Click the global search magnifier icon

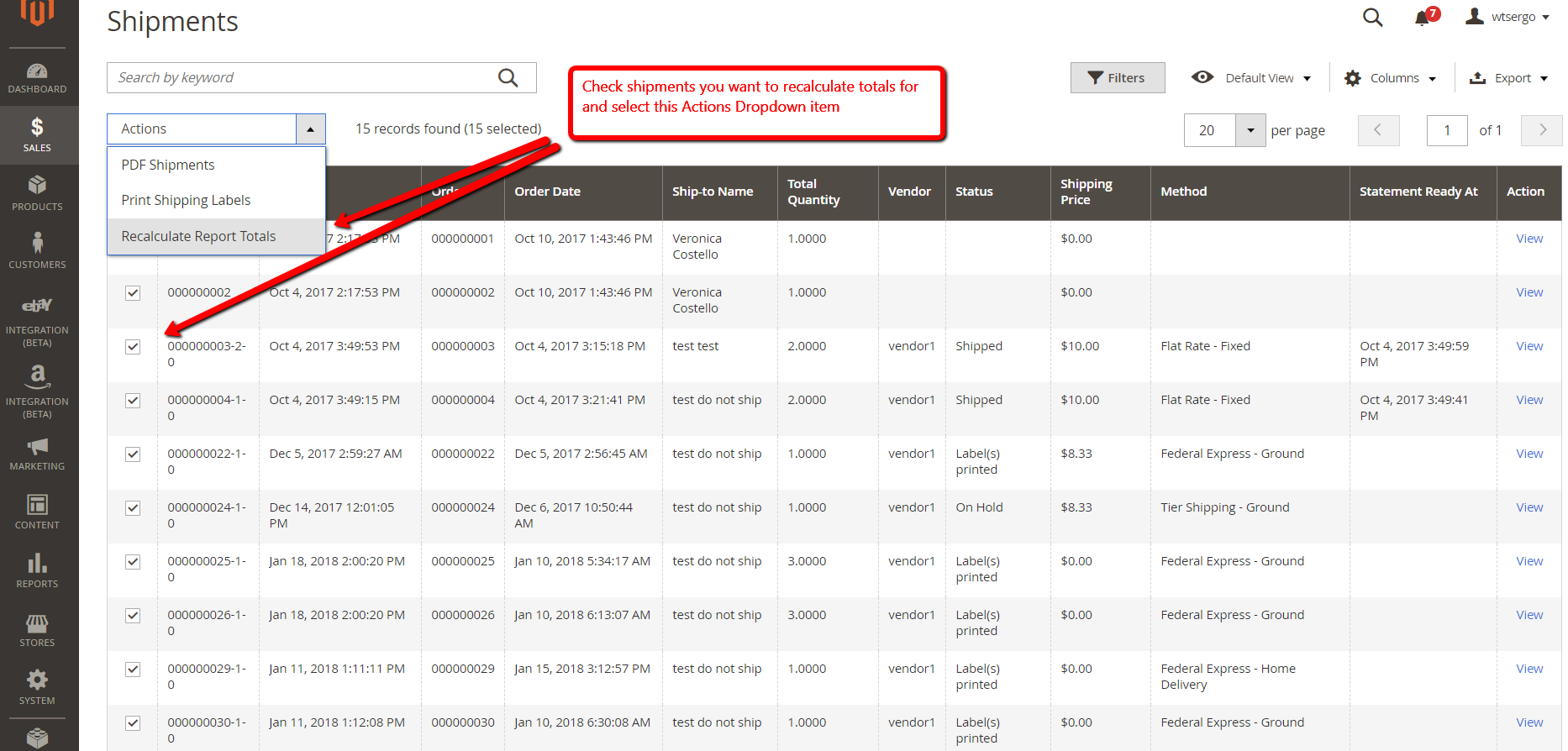click(1373, 17)
